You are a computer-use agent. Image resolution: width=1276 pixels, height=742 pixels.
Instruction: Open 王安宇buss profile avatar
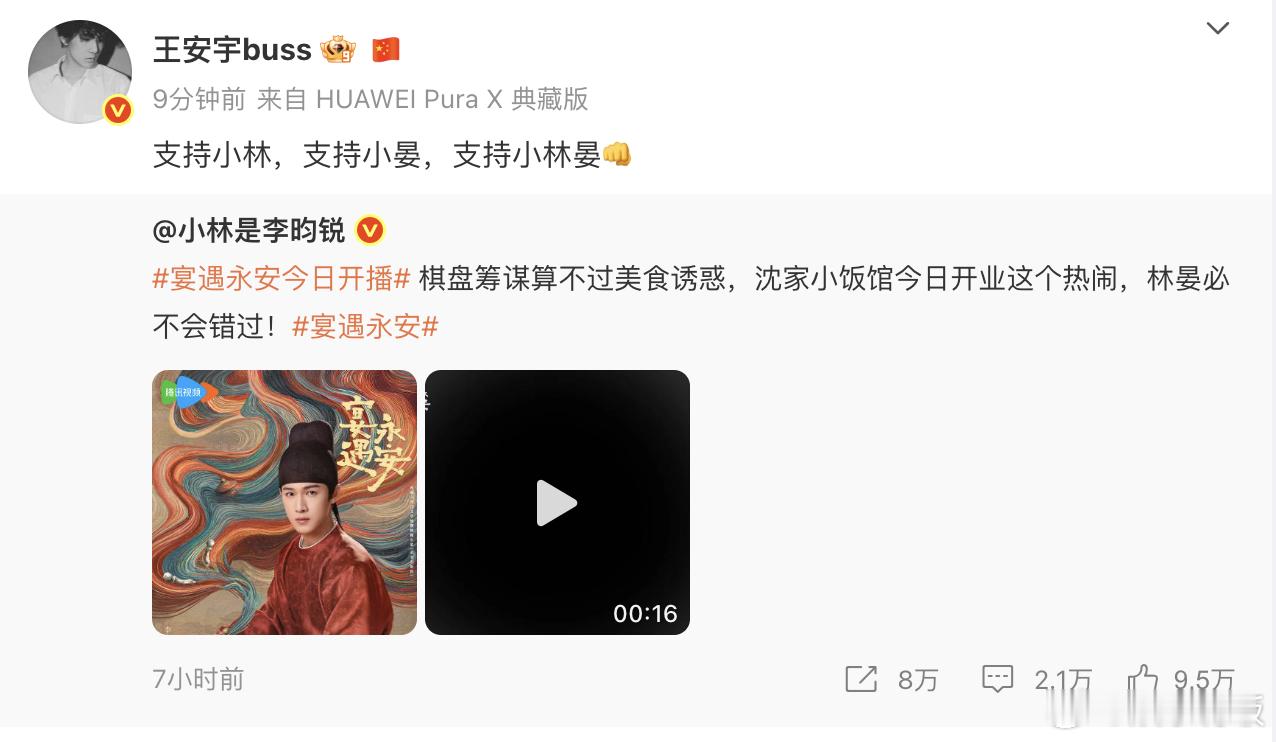coord(80,72)
